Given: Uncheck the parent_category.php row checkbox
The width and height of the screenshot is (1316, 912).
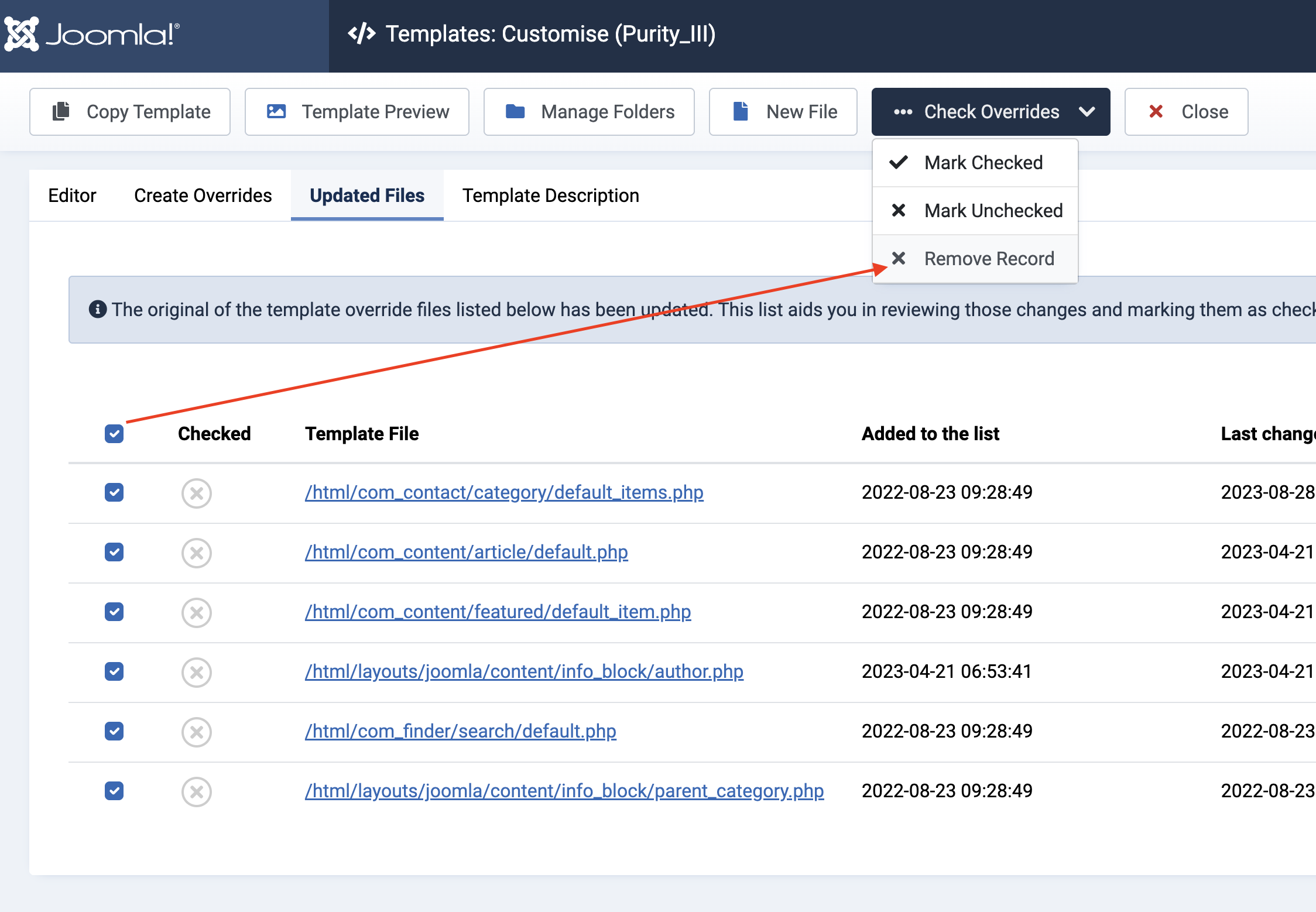Looking at the screenshot, I should coord(114,791).
